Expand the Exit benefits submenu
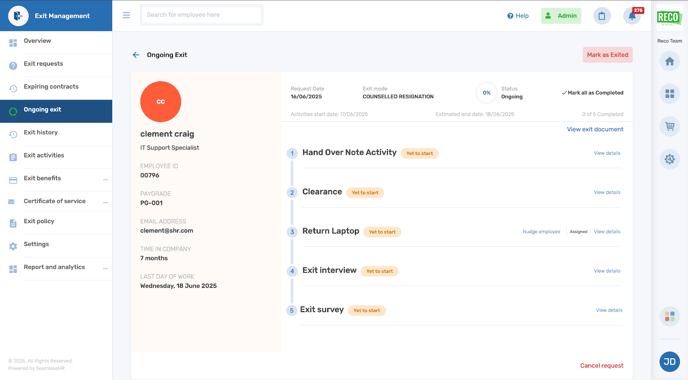The image size is (688, 380). 105,179
